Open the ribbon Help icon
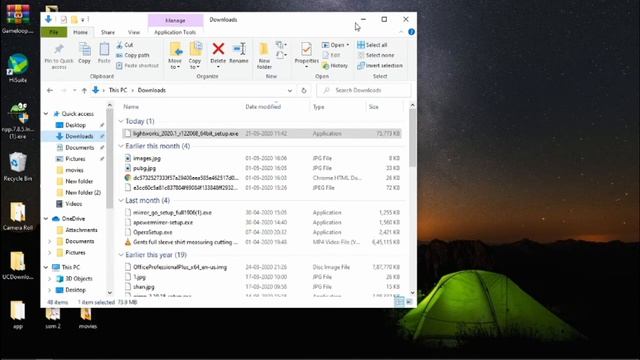This screenshot has height=360, width=640. [x=411, y=32]
